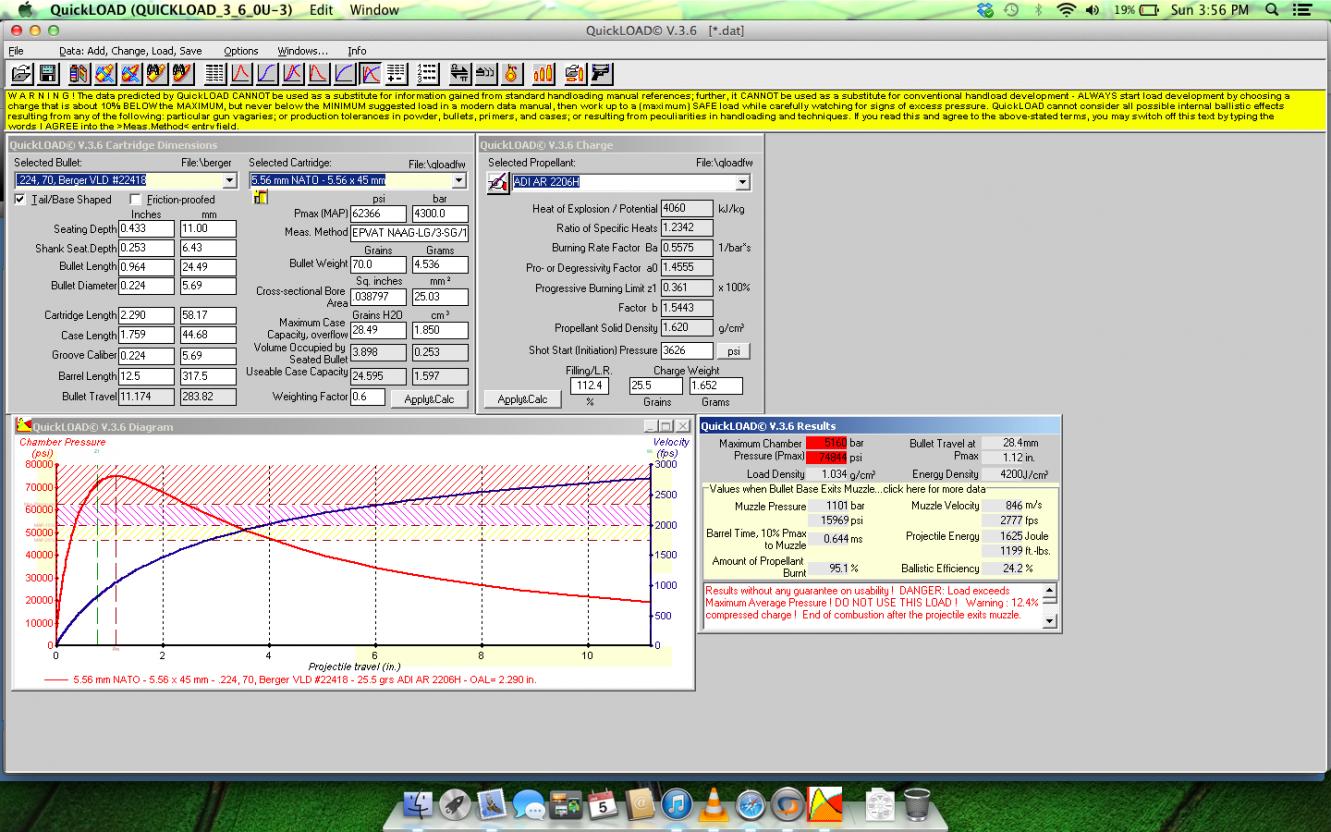Open Finder from the Dock
This screenshot has width=1331, height=832.
coord(418,804)
